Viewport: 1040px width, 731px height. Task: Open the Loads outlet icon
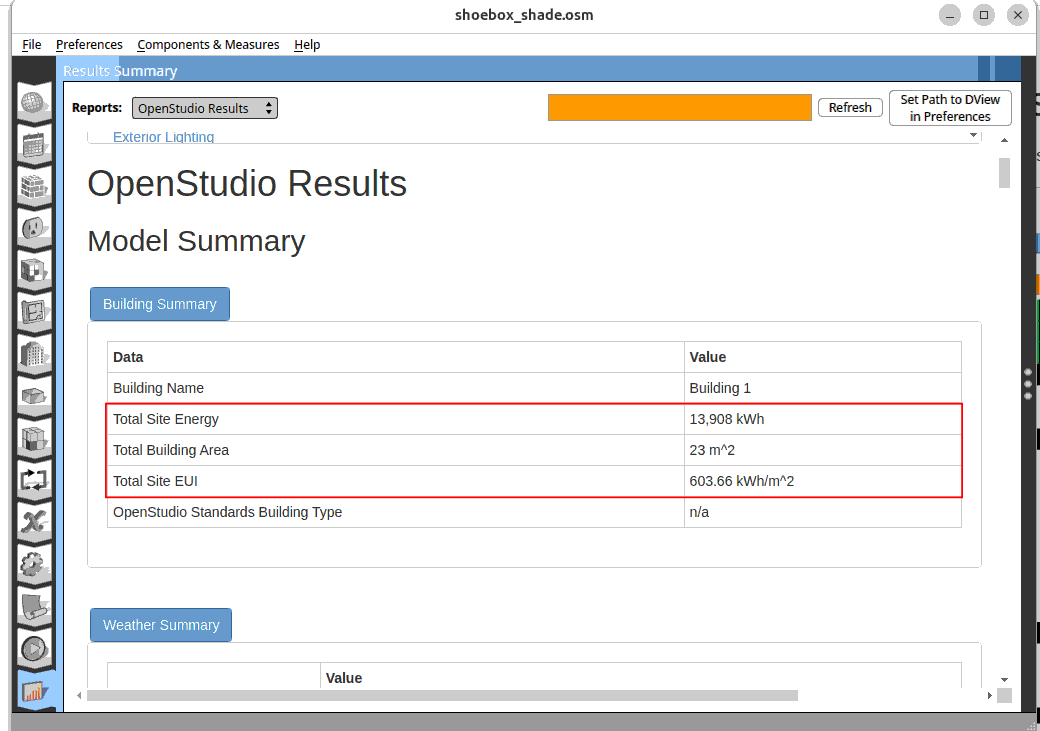click(35, 229)
